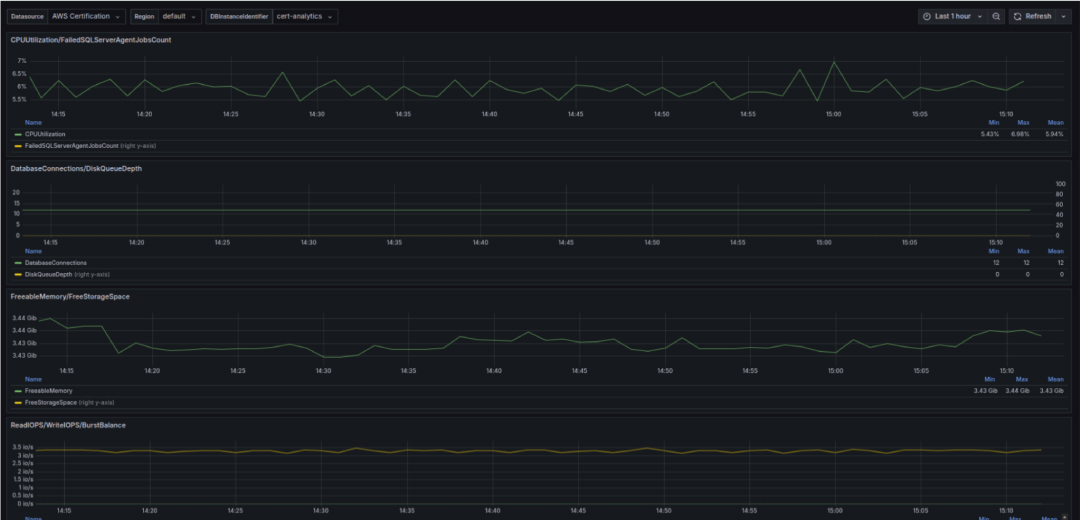Open the cert-analytics DBInstanceIdentifier dropdown

(306, 17)
